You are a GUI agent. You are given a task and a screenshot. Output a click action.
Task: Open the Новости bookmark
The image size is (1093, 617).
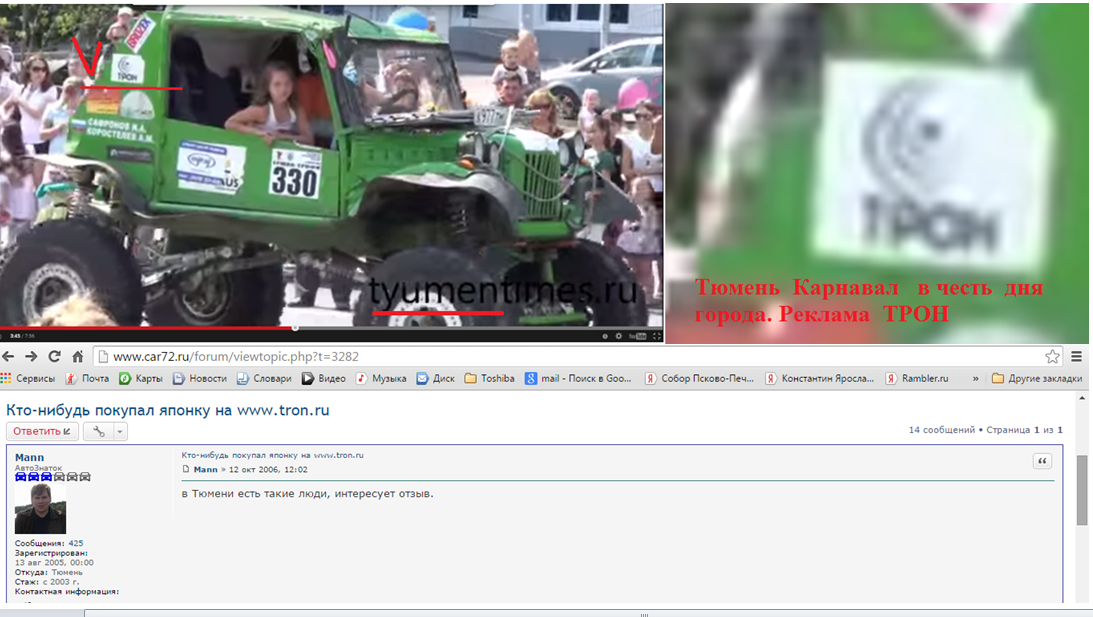[x=200, y=379]
